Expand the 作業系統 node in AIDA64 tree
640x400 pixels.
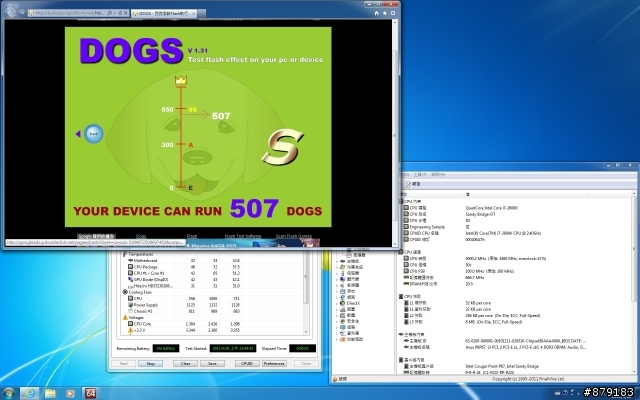coord(337,267)
